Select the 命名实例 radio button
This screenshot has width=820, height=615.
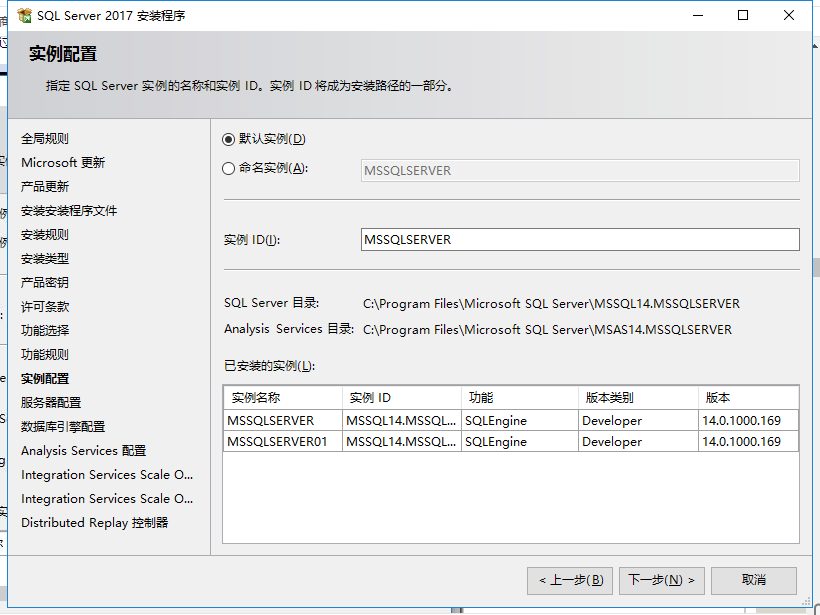[x=229, y=168]
